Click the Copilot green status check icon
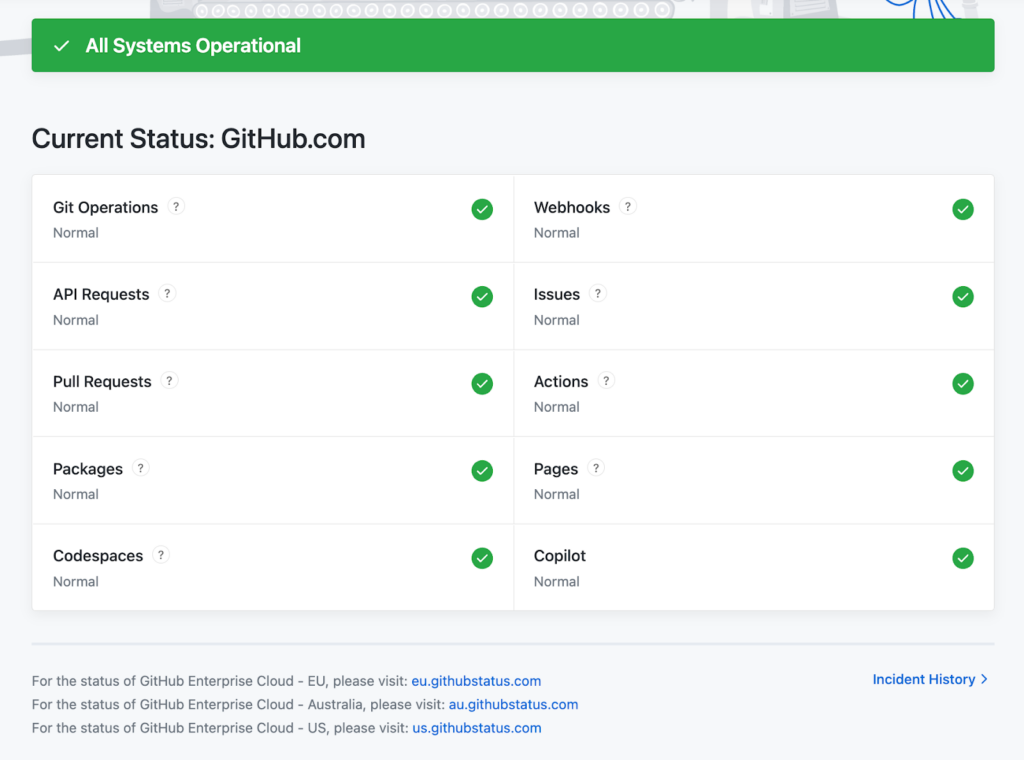 click(x=963, y=557)
